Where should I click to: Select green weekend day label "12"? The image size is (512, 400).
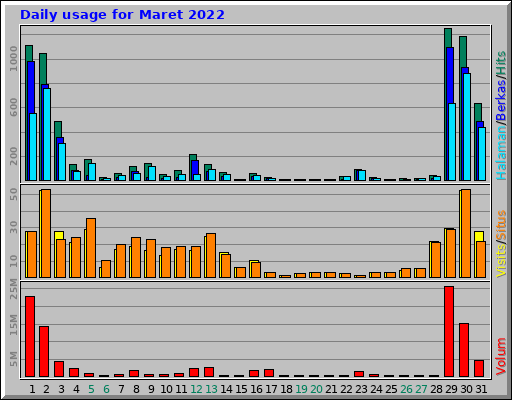pos(196,389)
